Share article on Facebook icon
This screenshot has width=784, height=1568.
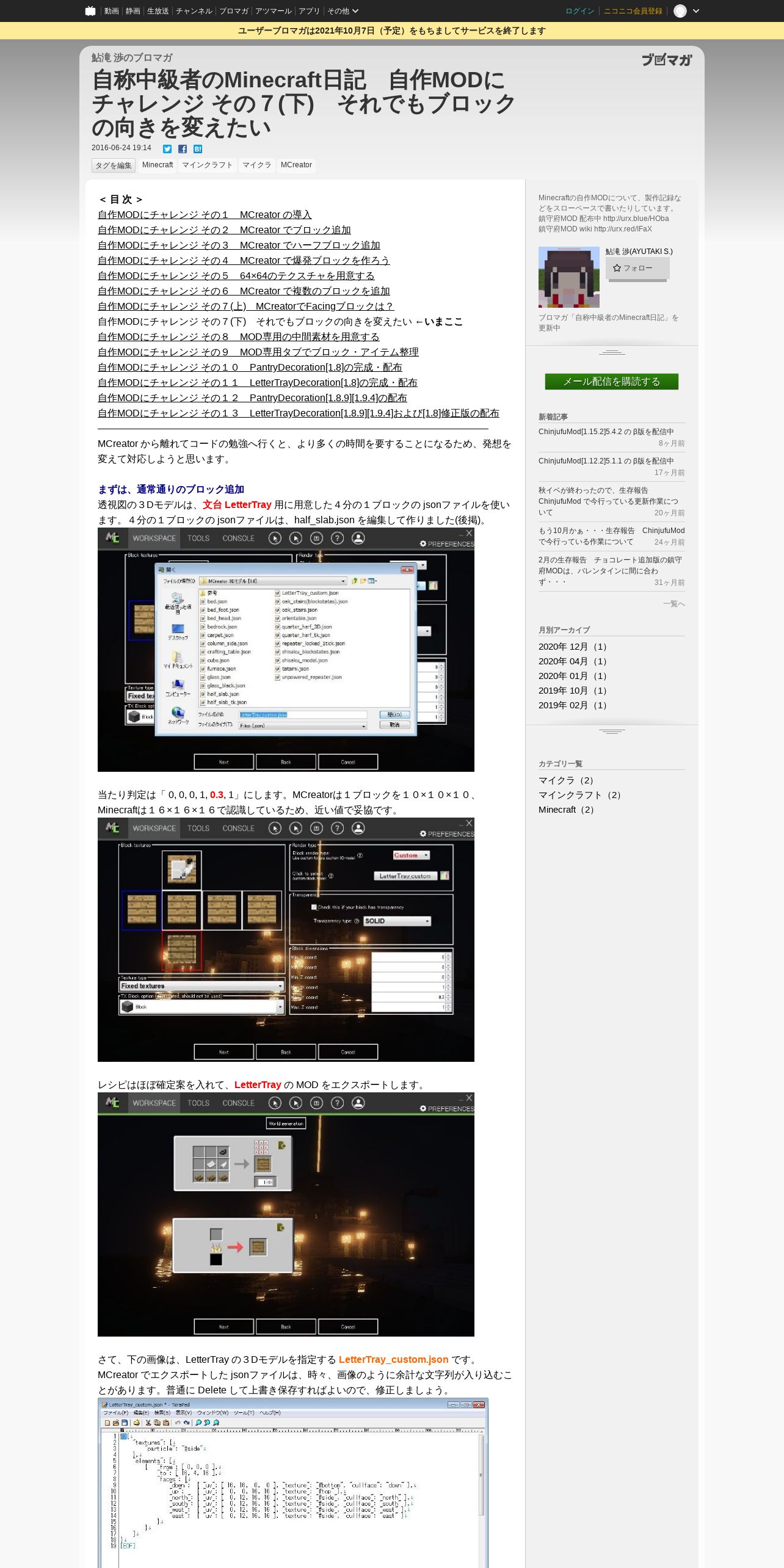[183, 149]
